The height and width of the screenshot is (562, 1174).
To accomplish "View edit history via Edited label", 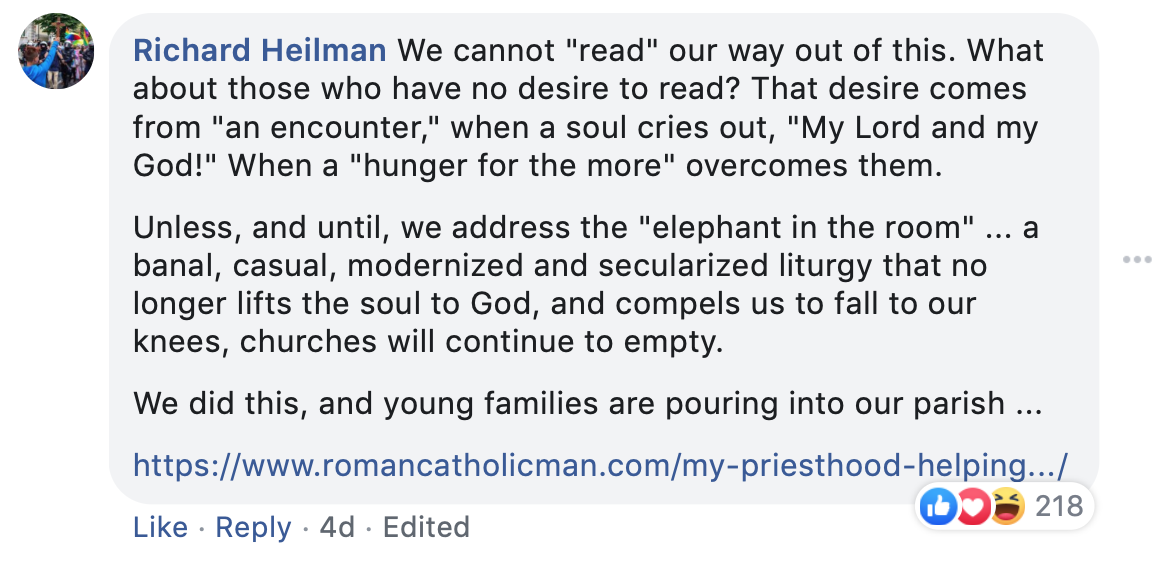I will click(x=426, y=527).
